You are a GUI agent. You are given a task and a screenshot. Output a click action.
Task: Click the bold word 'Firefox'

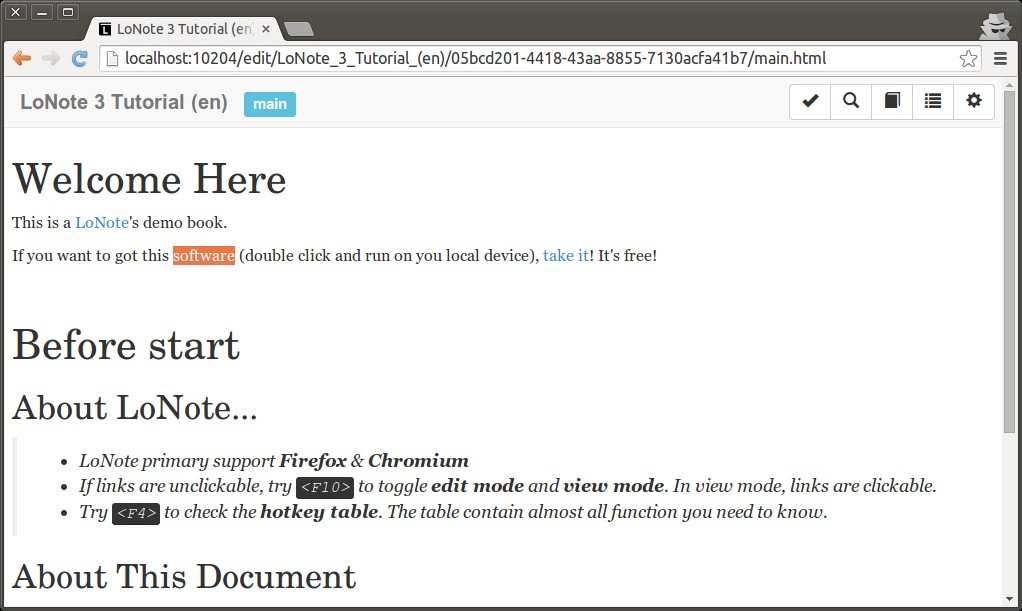tap(313, 461)
